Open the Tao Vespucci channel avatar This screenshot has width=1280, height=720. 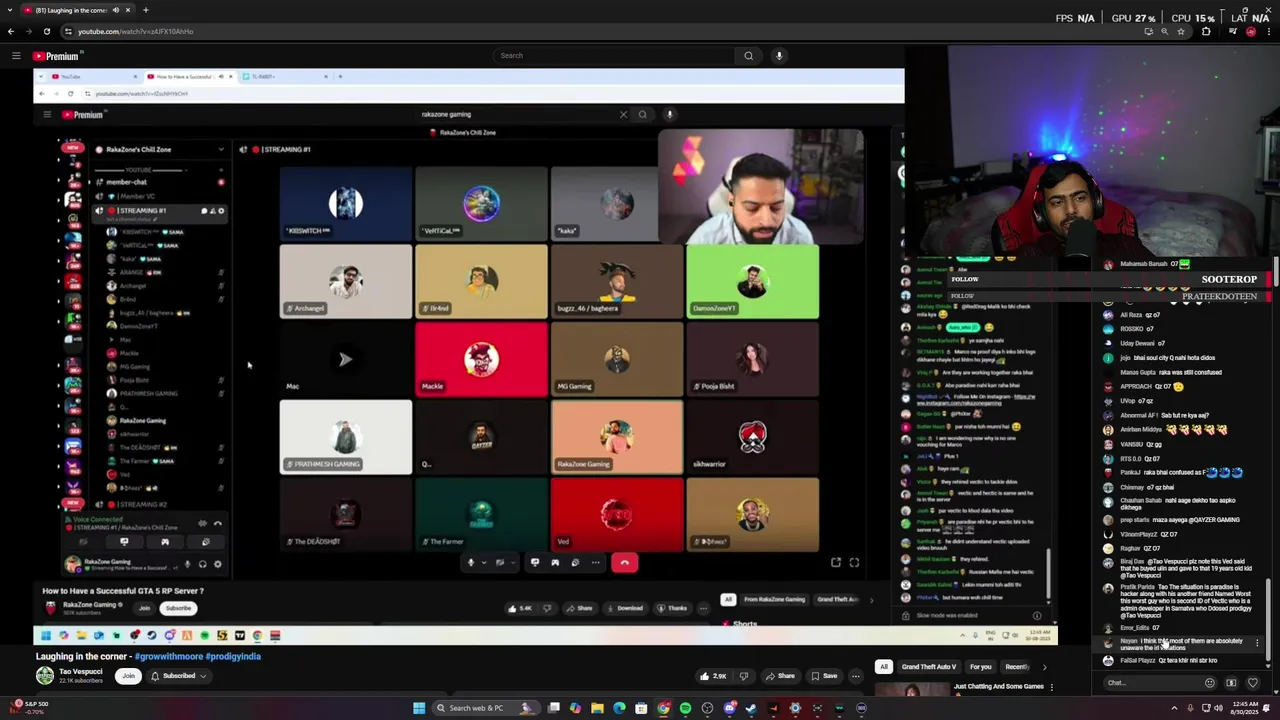(x=45, y=676)
